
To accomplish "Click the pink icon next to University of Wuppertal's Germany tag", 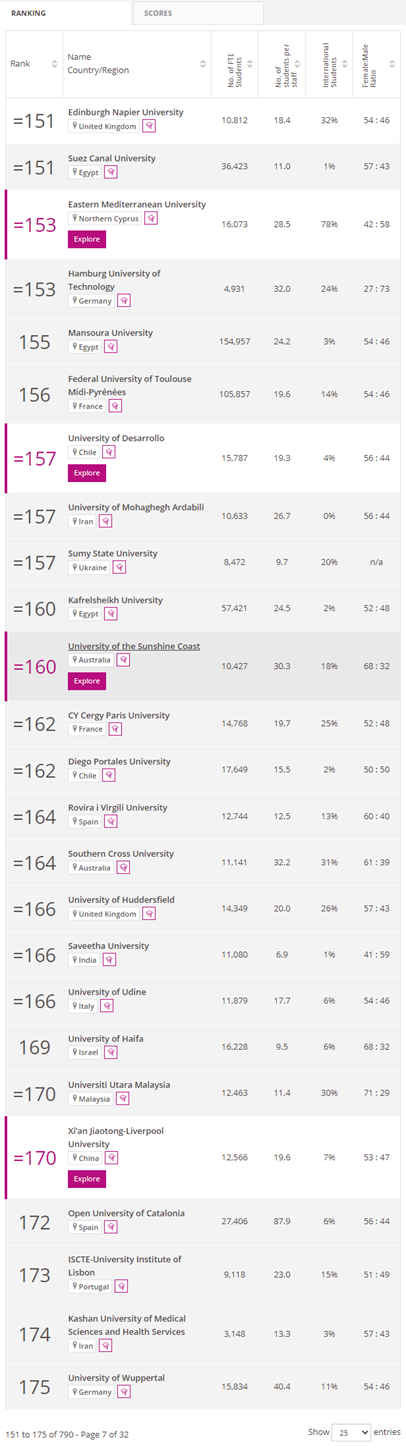I will click(x=124, y=1392).
